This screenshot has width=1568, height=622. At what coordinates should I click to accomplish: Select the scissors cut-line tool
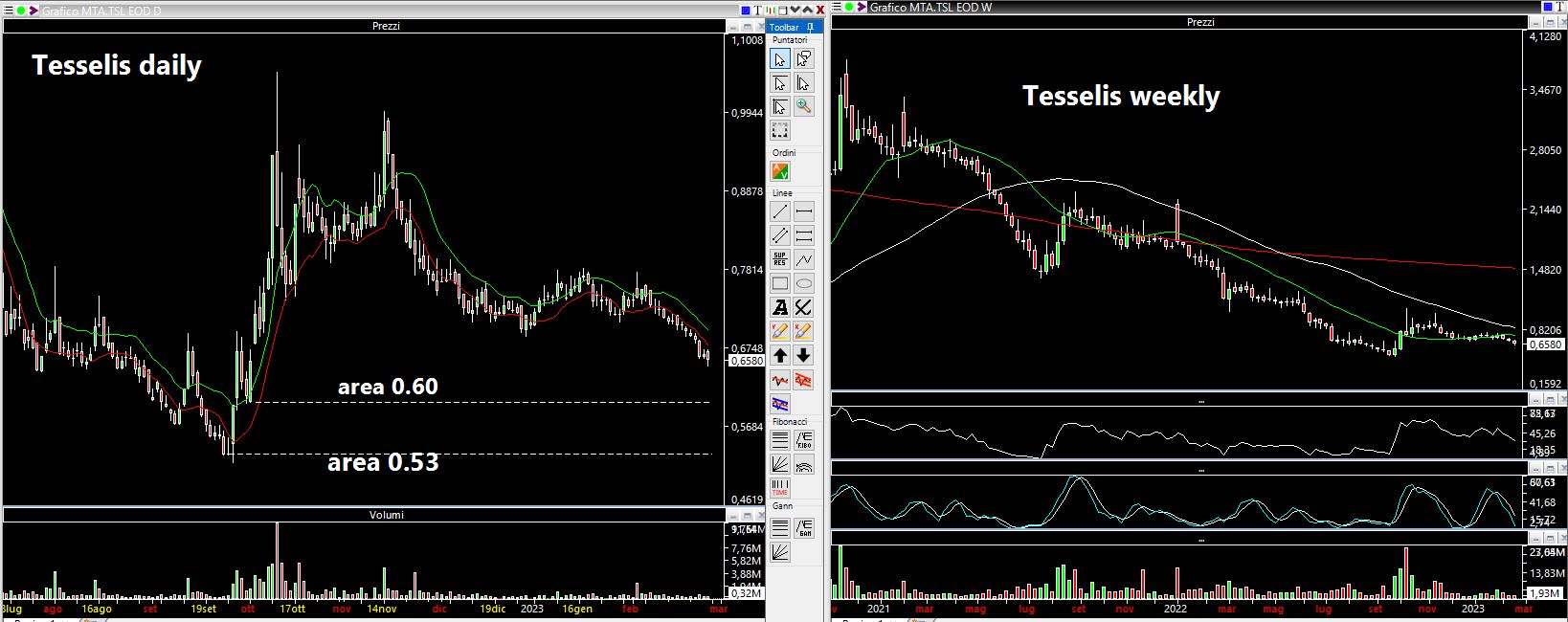click(x=804, y=307)
